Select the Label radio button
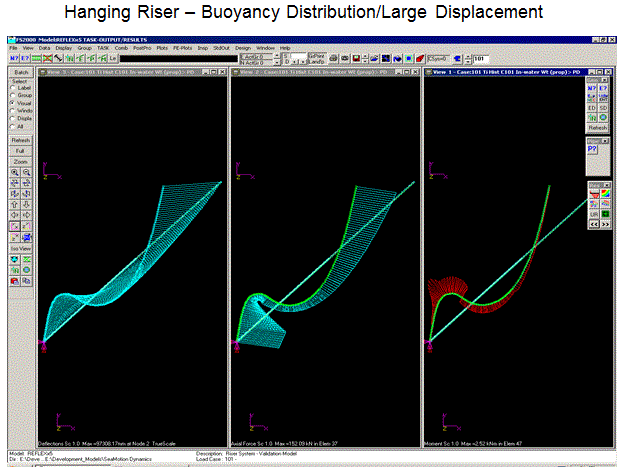Screen dimensions: 626x467 click(x=12, y=87)
